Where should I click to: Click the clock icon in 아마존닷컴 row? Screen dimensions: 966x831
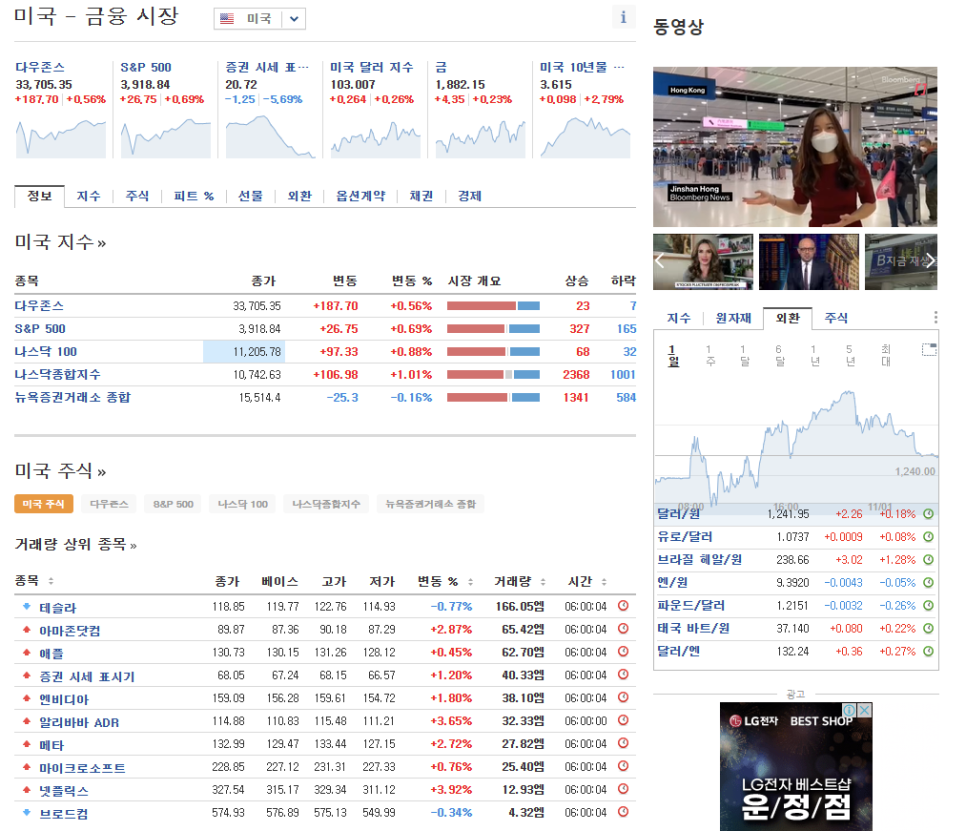click(623, 629)
